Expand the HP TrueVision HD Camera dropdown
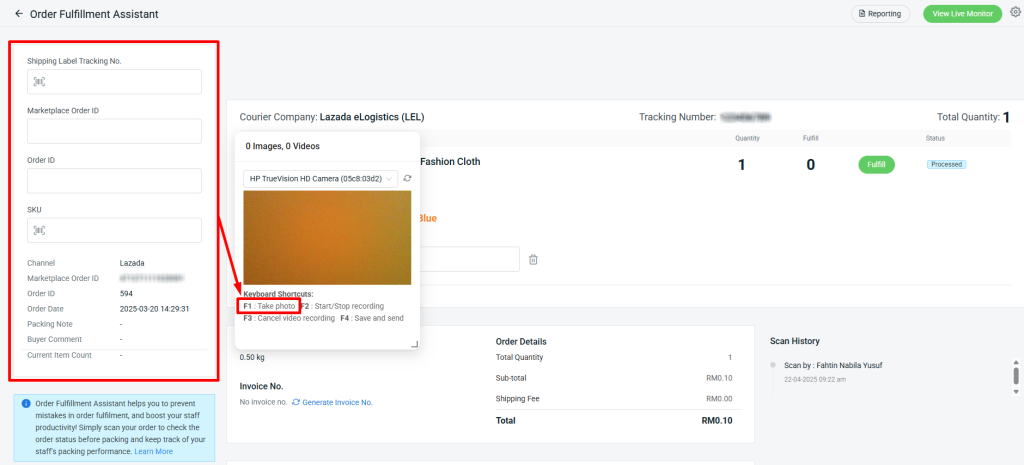The height and width of the screenshot is (465, 1024). (x=320, y=178)
